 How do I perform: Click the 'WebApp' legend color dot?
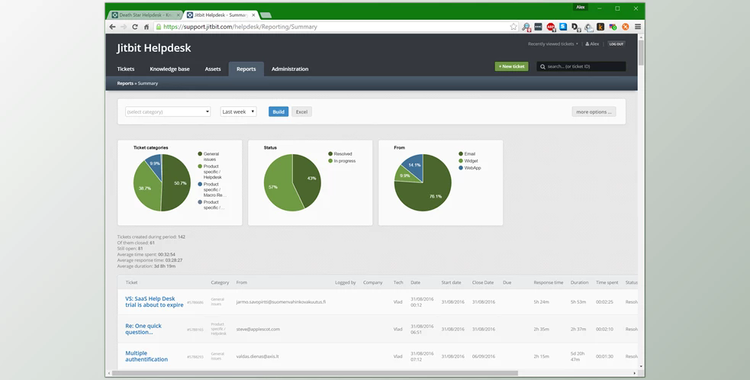click(461, 168)
